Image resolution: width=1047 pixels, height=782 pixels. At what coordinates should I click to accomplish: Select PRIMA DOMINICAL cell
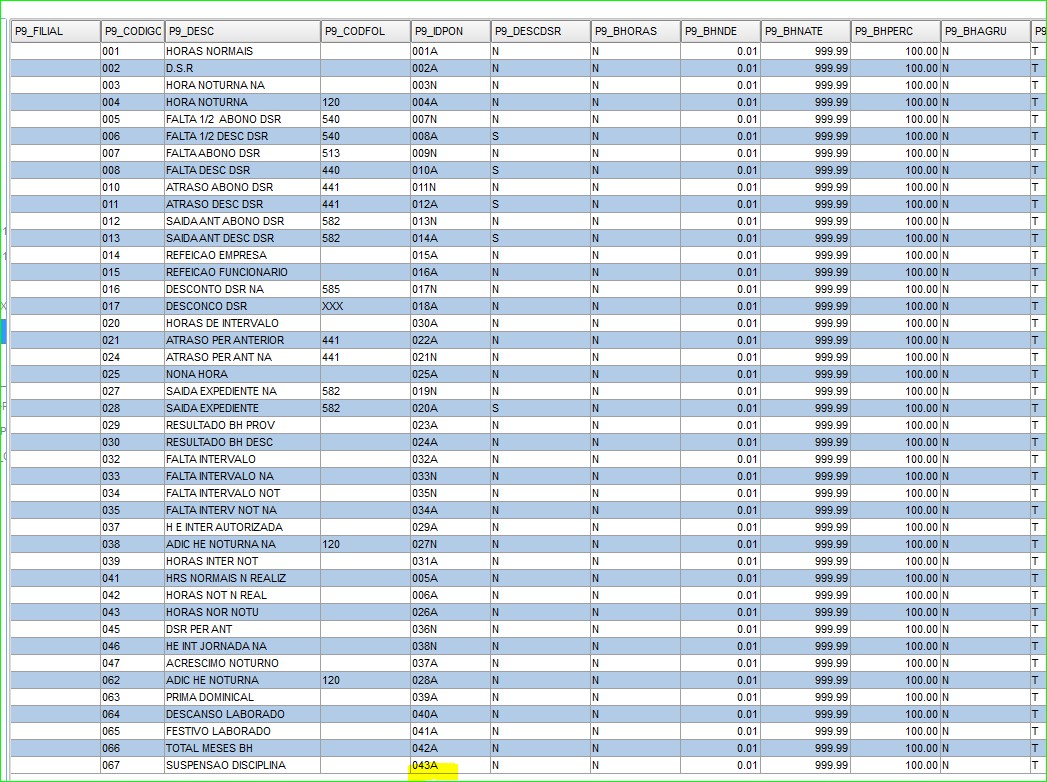click(242, 698)
